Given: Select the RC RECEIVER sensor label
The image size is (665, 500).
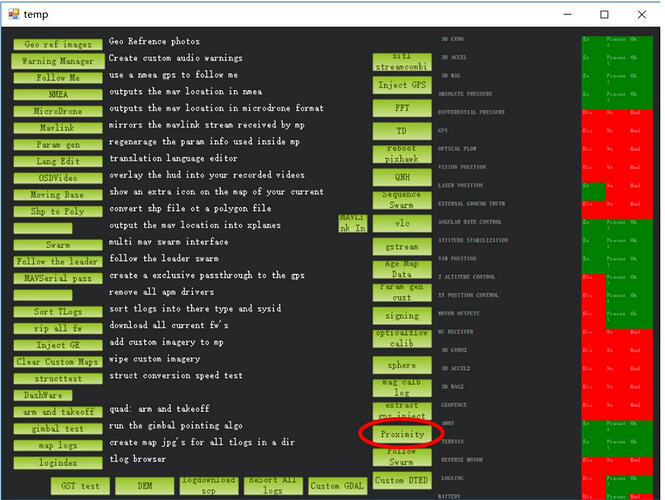Looking at the screenshot, I should pyautogui.click(x=455, y=332).
